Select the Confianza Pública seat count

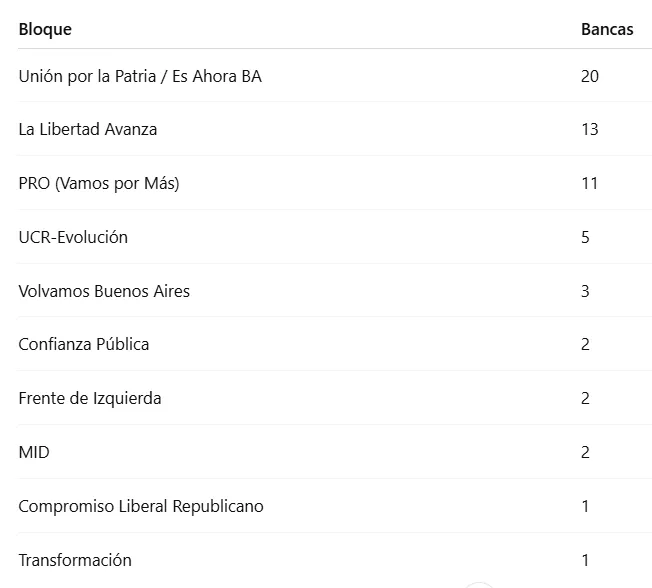click(x=586, y=344)
